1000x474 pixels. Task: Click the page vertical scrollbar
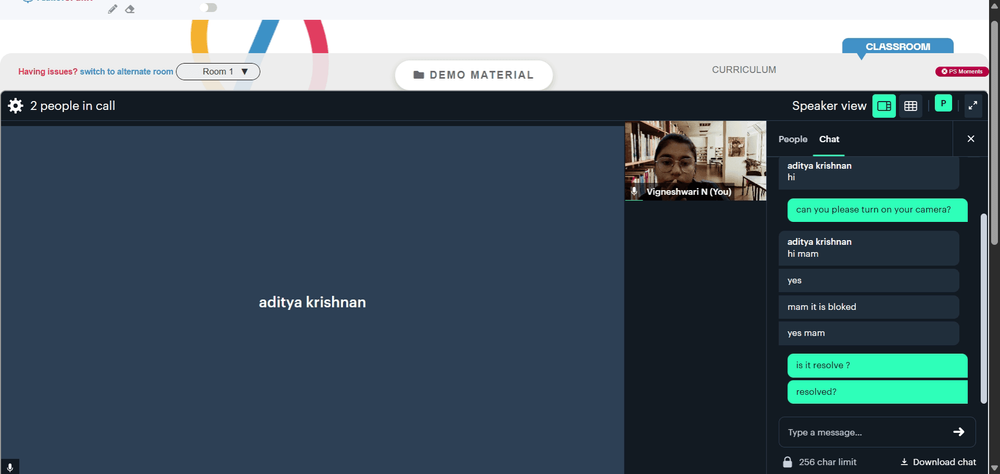pos(995,131)
